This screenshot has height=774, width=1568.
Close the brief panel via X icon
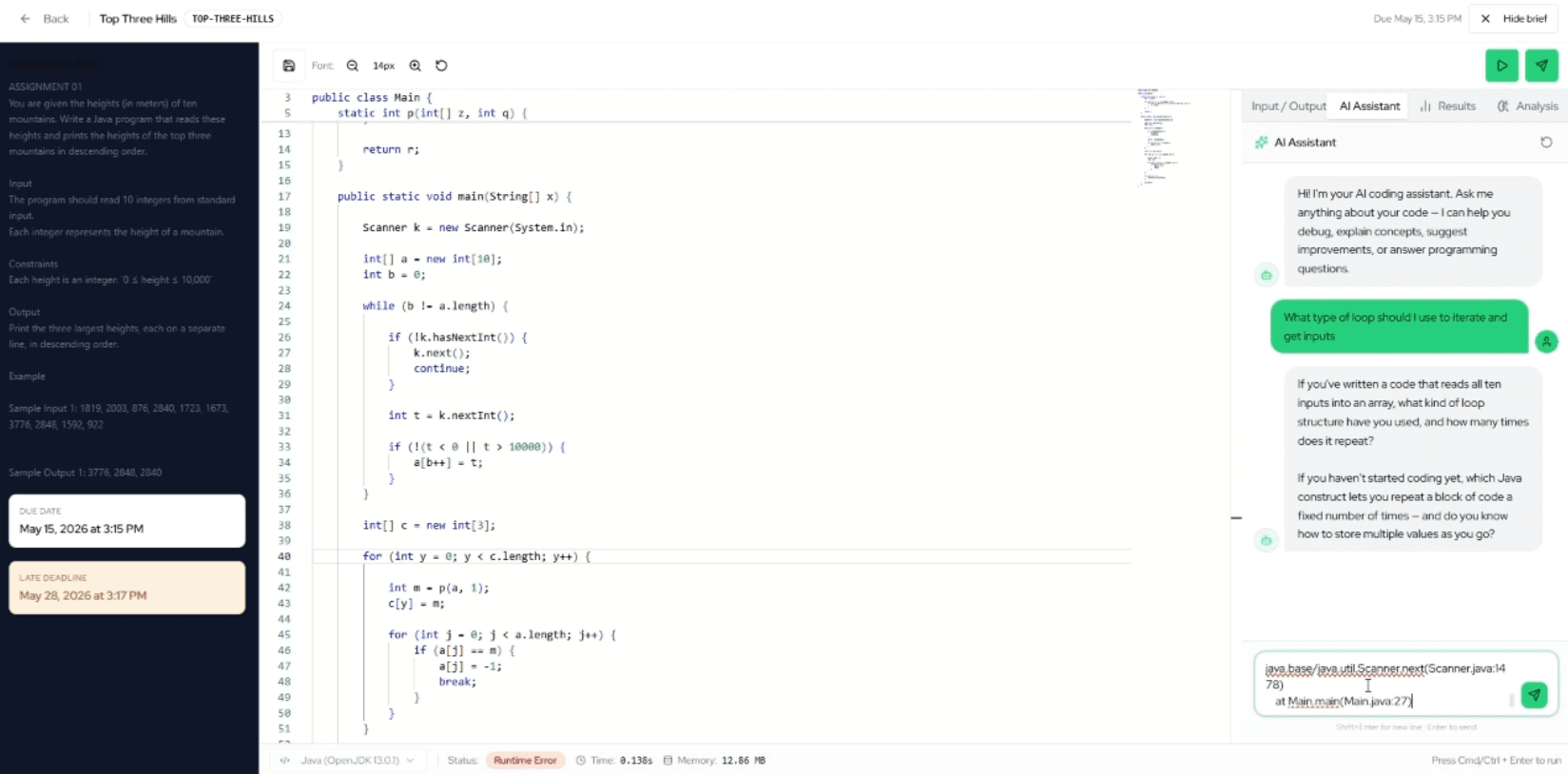click(1485, 18)
